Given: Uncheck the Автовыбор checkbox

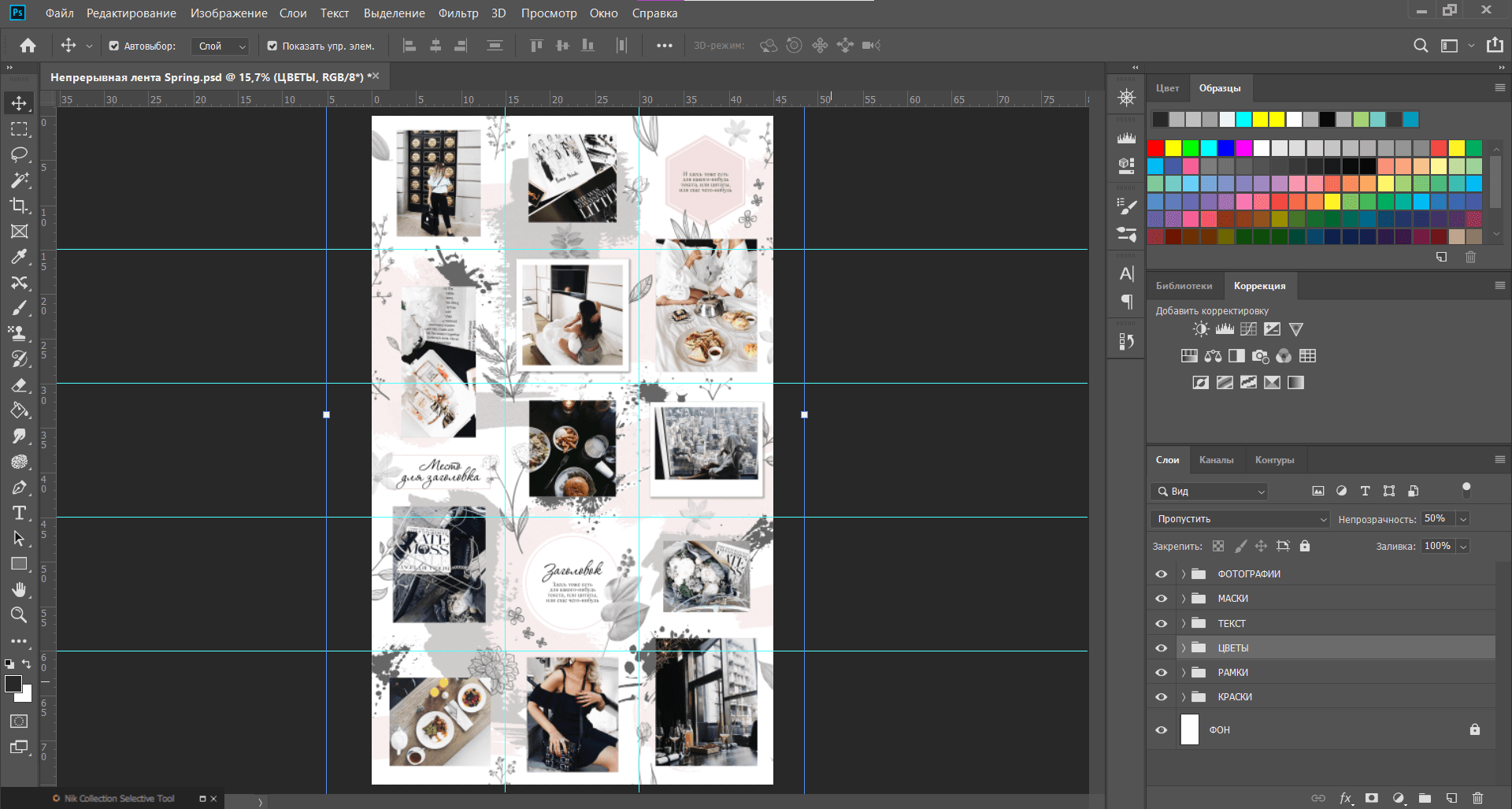Looking at the screenshot, I should [113, 46].
